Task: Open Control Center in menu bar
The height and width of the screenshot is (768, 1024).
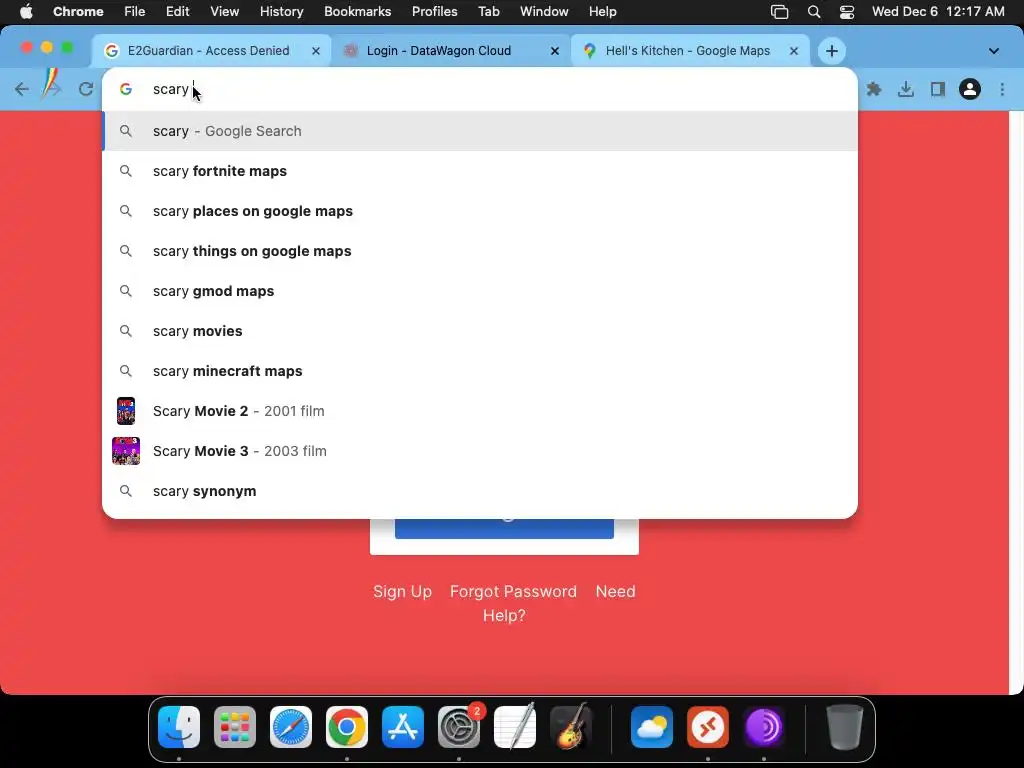Action: tap(847, 12)
